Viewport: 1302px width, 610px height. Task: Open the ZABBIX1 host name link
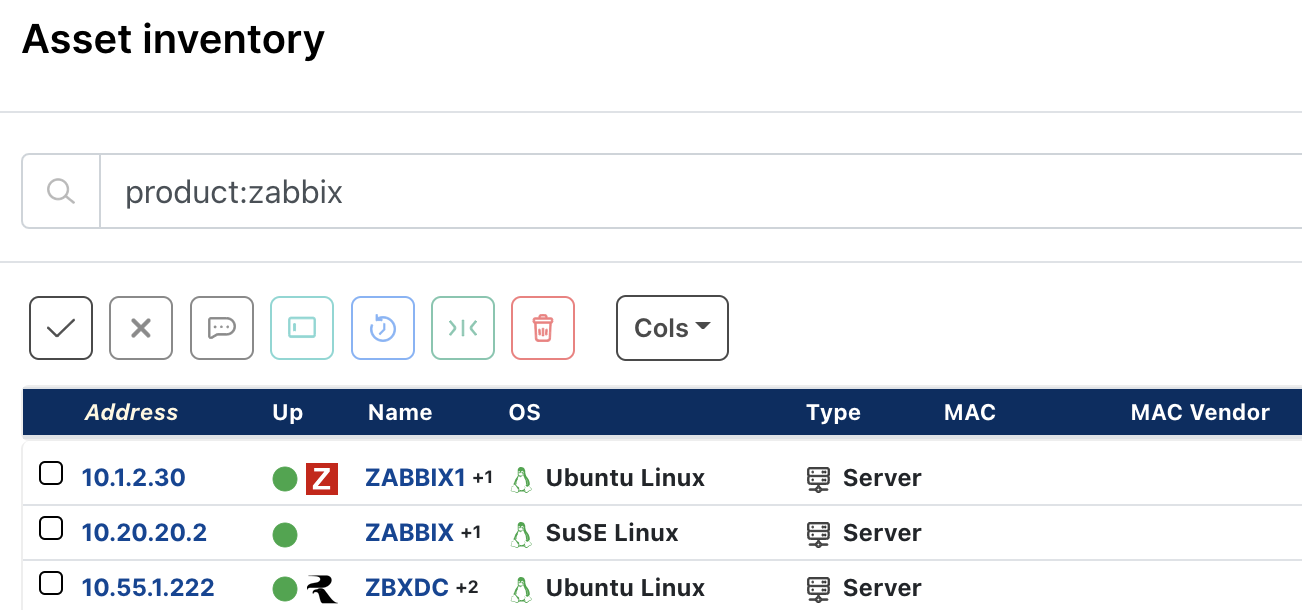click(x=416, y=478)
